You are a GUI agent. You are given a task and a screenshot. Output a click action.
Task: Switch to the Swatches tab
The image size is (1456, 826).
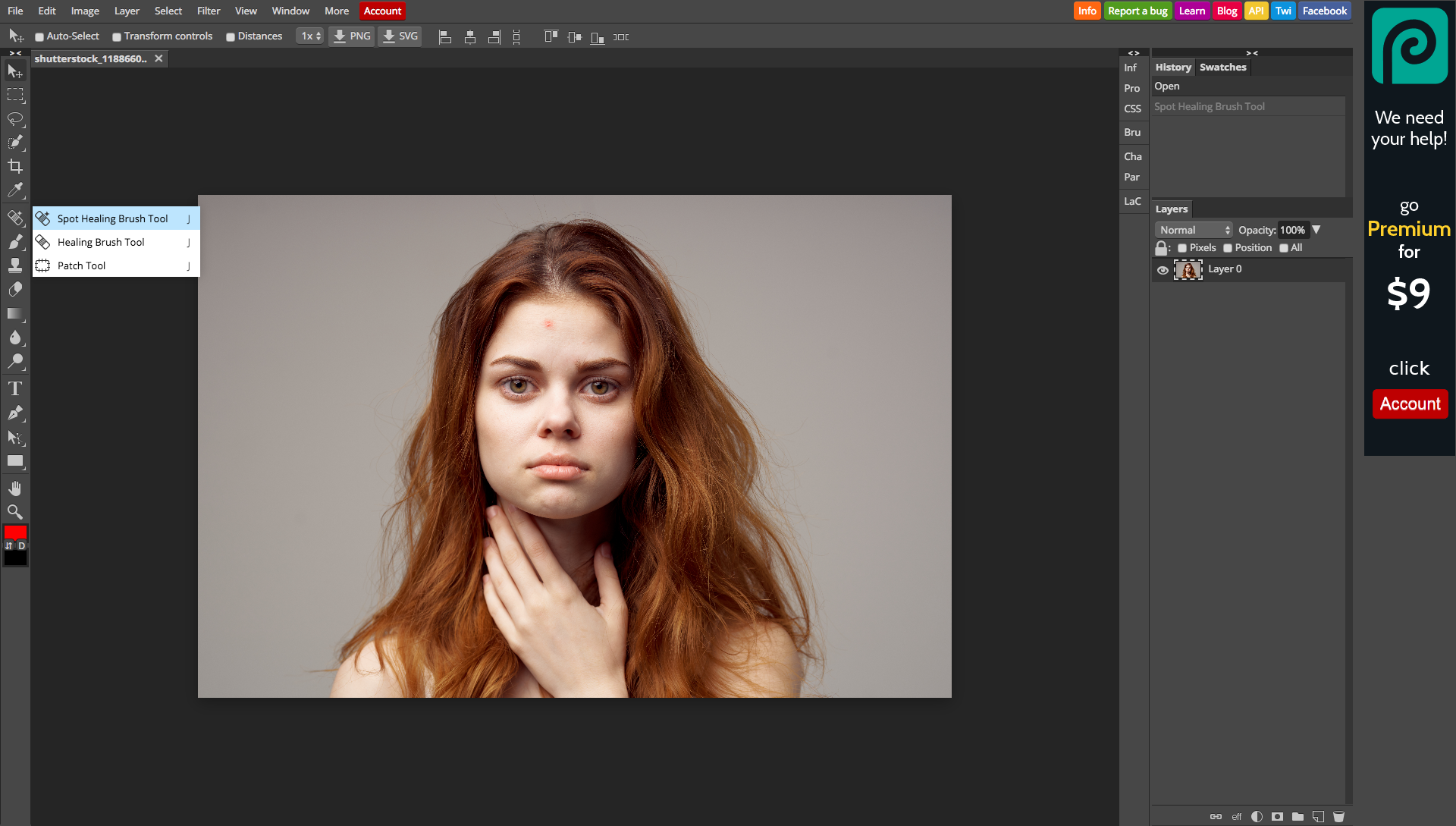click(1222, 68)
